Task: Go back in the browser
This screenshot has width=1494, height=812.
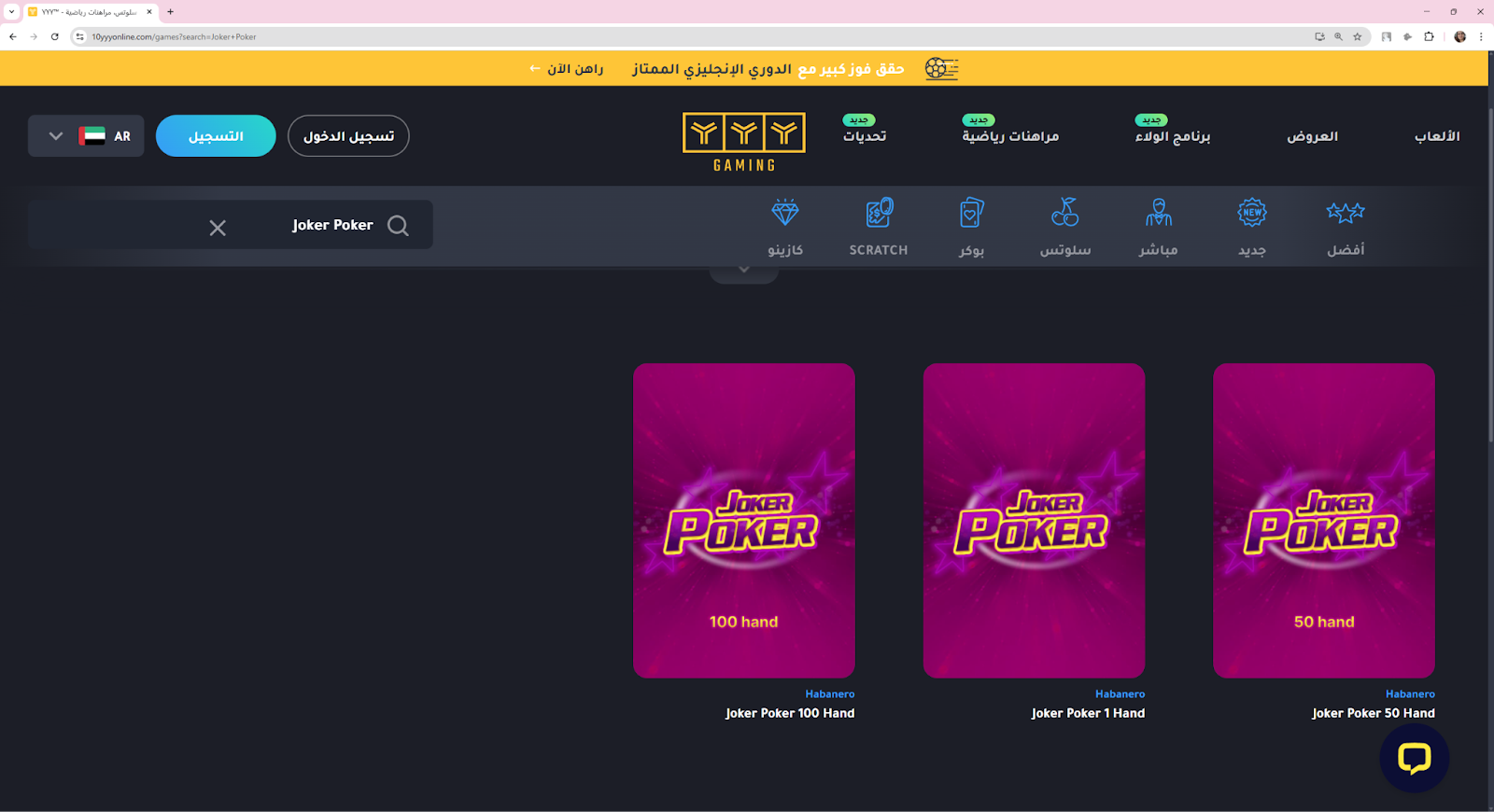Action: point(13,36)
